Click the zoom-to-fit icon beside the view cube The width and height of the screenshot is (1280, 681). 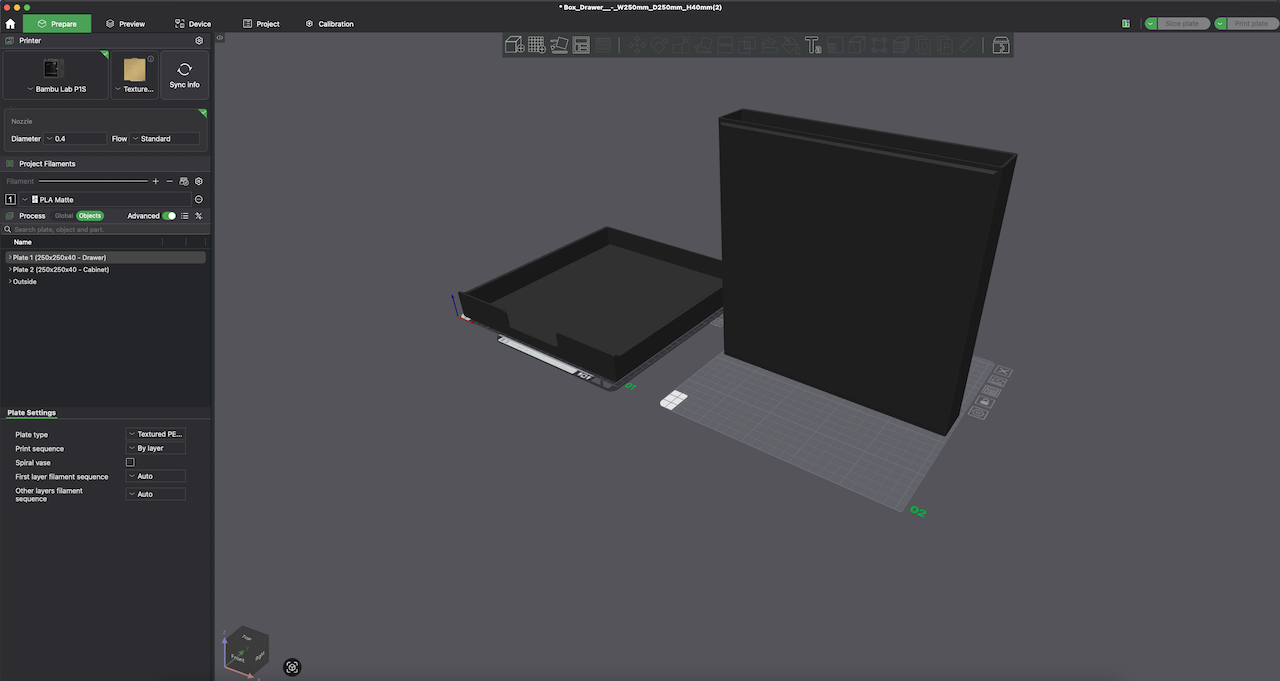click(x=293, y=667)
